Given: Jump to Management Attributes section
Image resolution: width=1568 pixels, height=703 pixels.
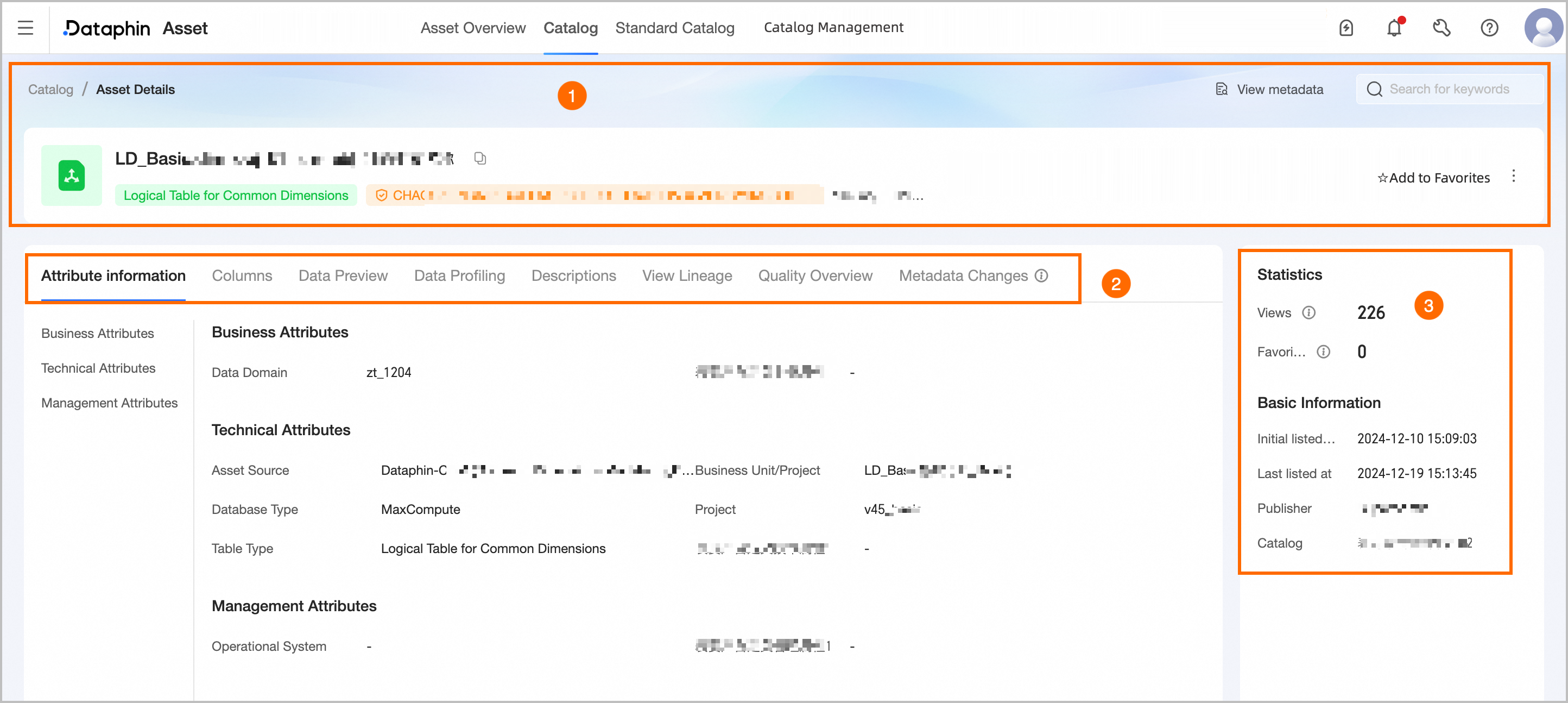Looking at the screenshot, I should point(110,403).
